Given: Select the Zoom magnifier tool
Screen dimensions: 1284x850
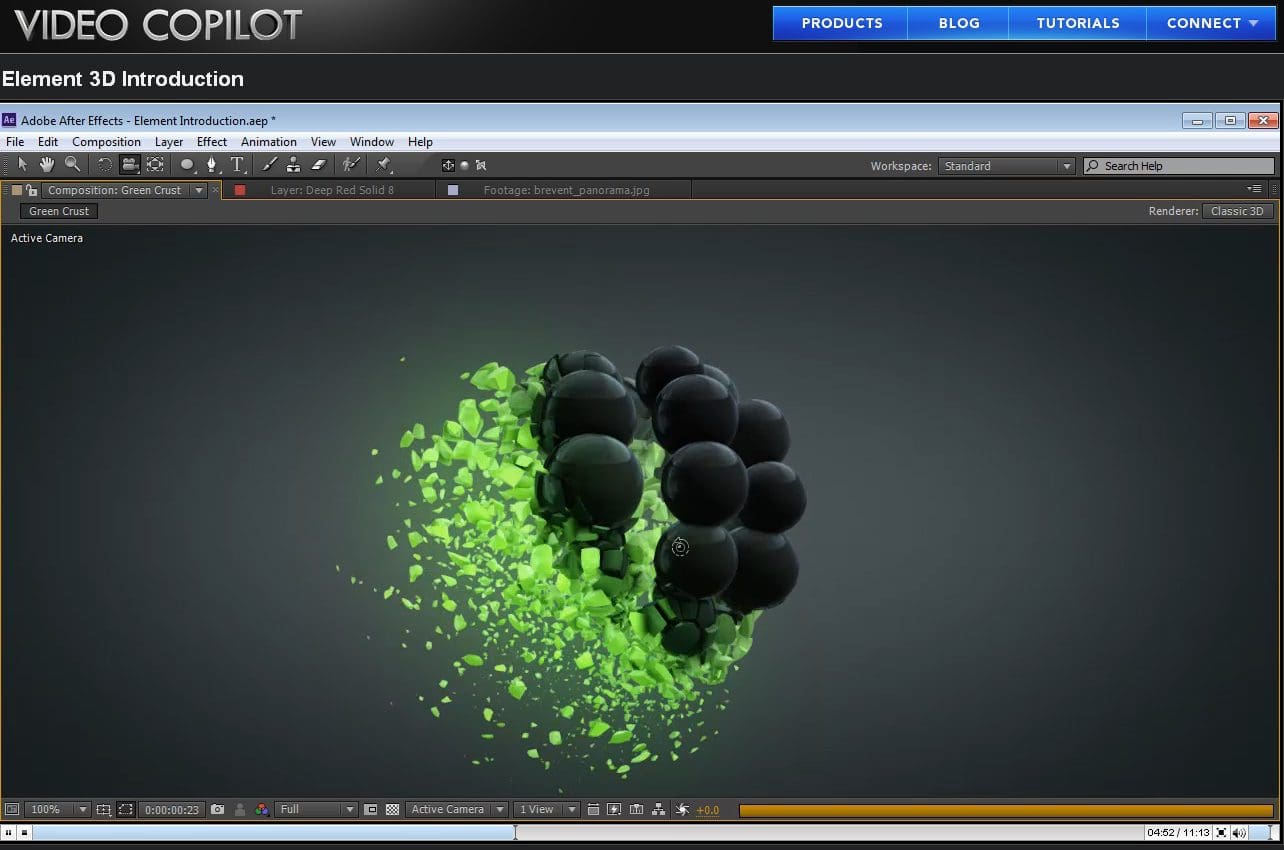Looking at the screenshot, I should (72, 165).
